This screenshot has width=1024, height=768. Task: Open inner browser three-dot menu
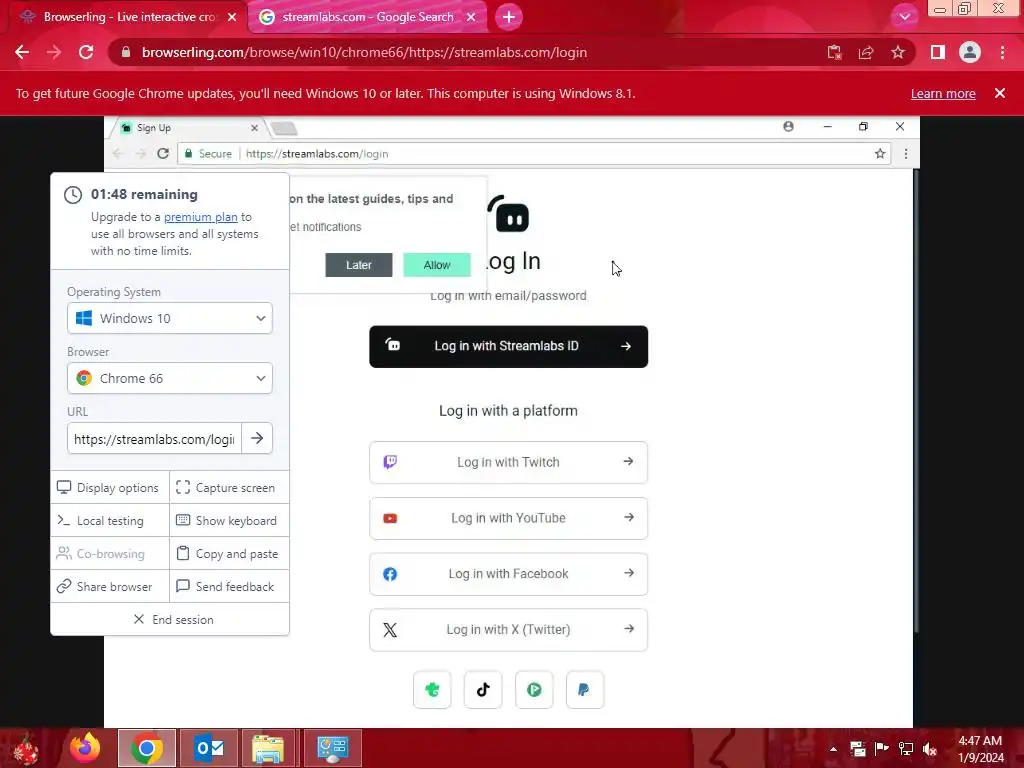point(906,153)
